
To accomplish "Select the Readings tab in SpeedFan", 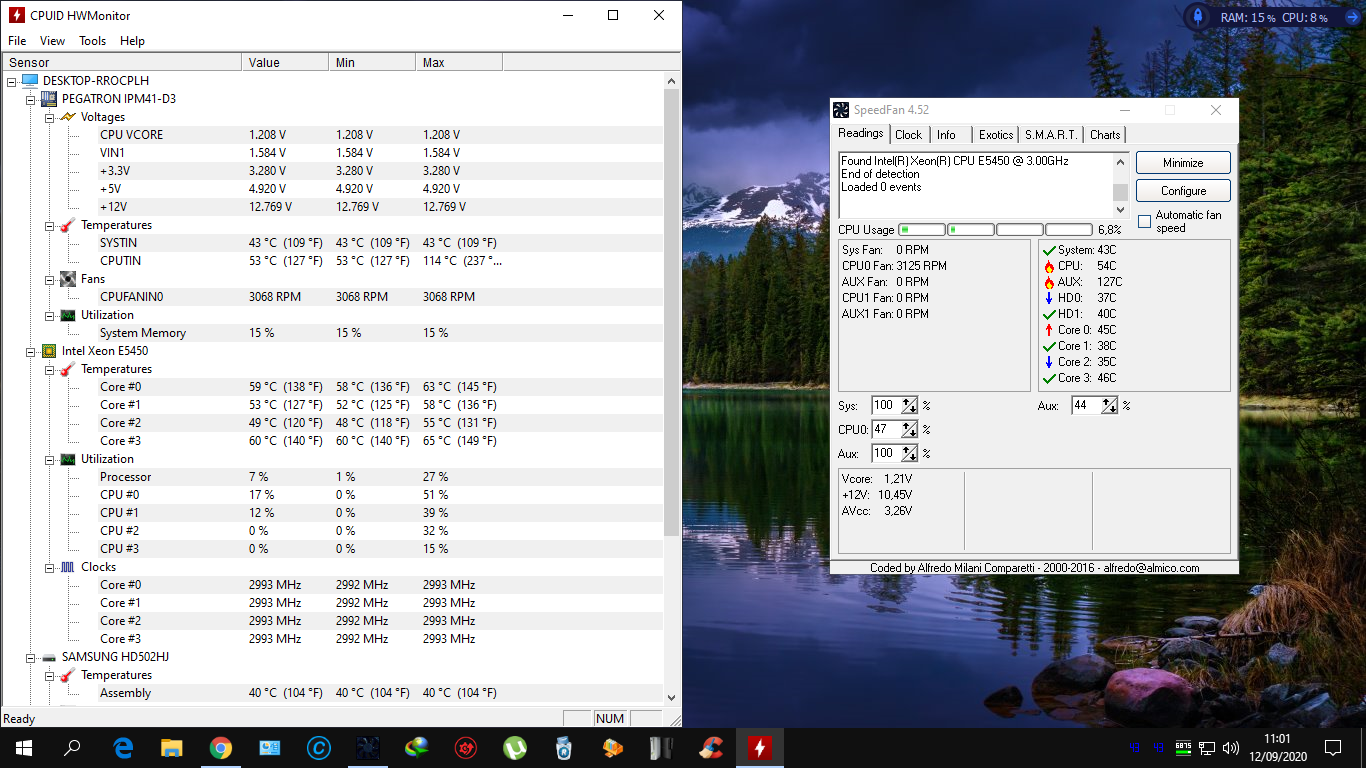I will [861, 133].
